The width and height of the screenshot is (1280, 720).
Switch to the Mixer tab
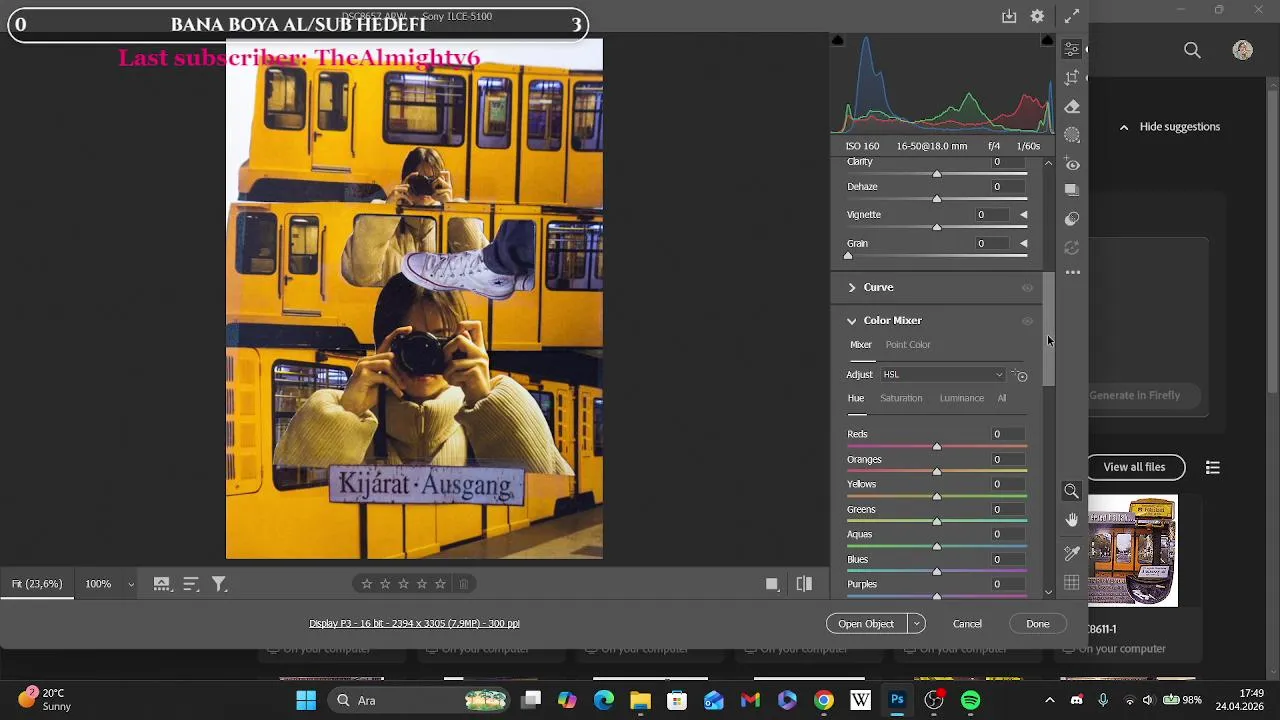[x=861, y=345]
